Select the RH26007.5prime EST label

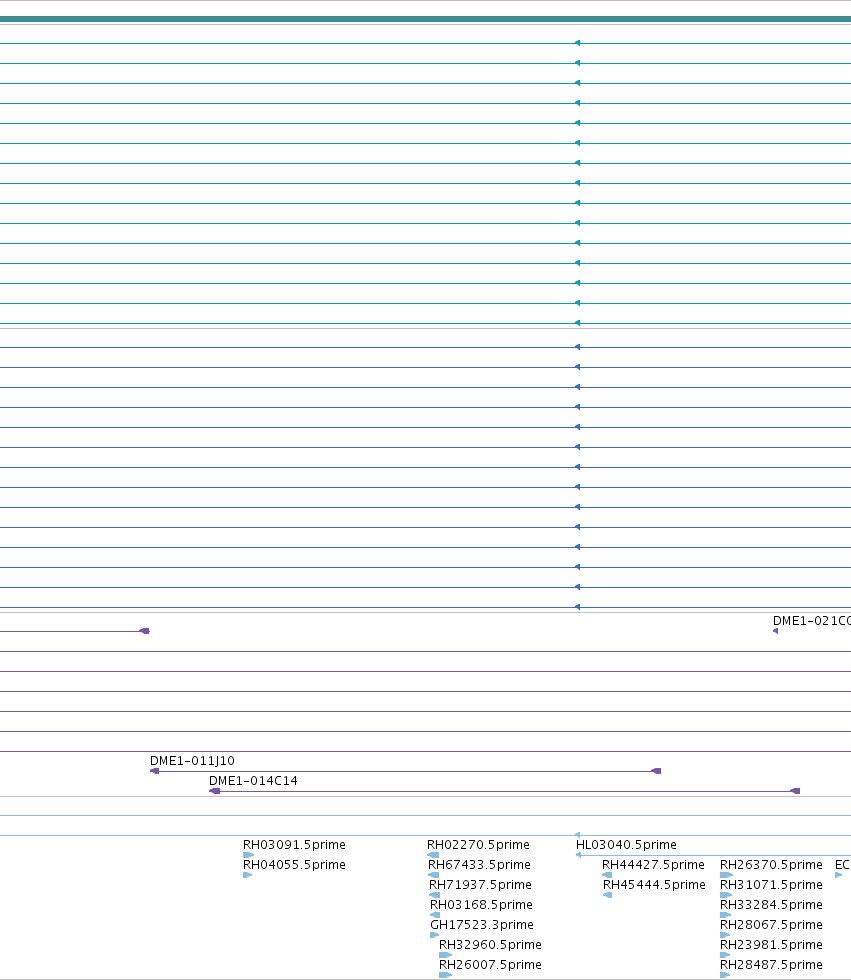pos(490,964)
